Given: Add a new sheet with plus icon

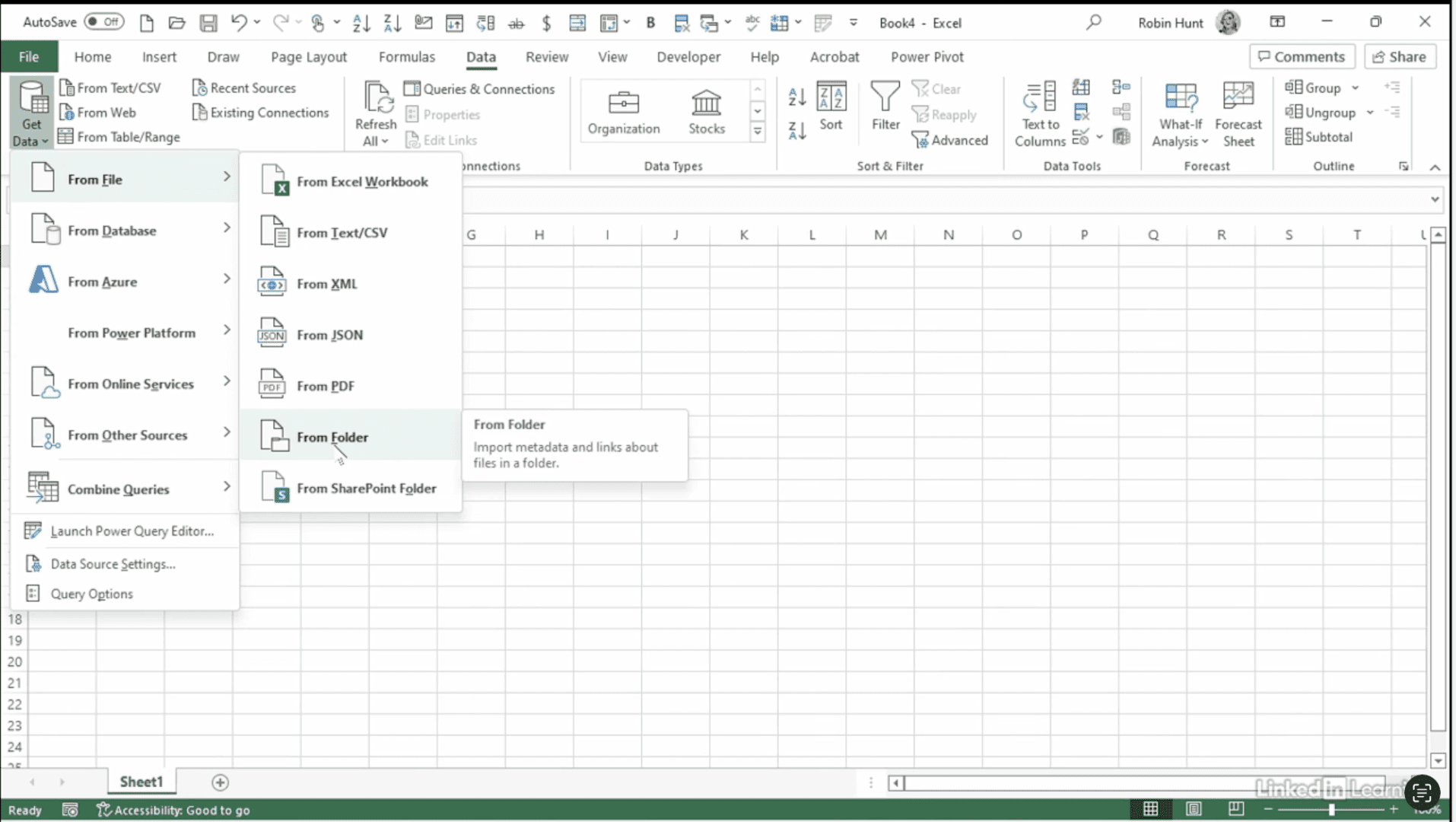Looking at the screenshot, I should coord(220,782).
